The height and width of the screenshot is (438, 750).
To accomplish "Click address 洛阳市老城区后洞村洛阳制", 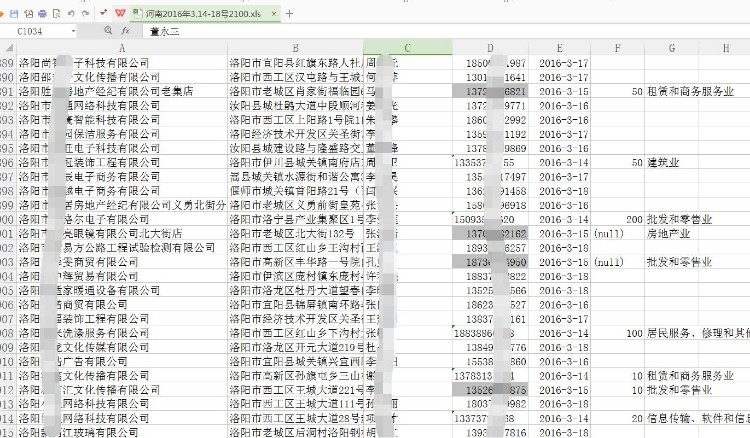I will coord(296,433).
